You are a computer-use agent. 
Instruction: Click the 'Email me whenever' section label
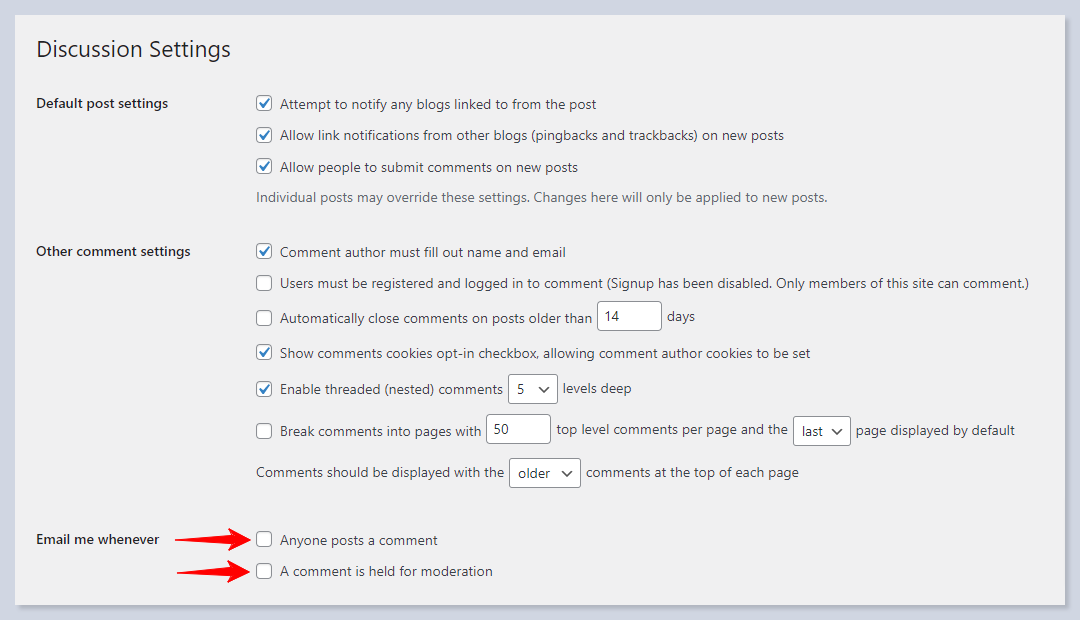click(98, 539)
